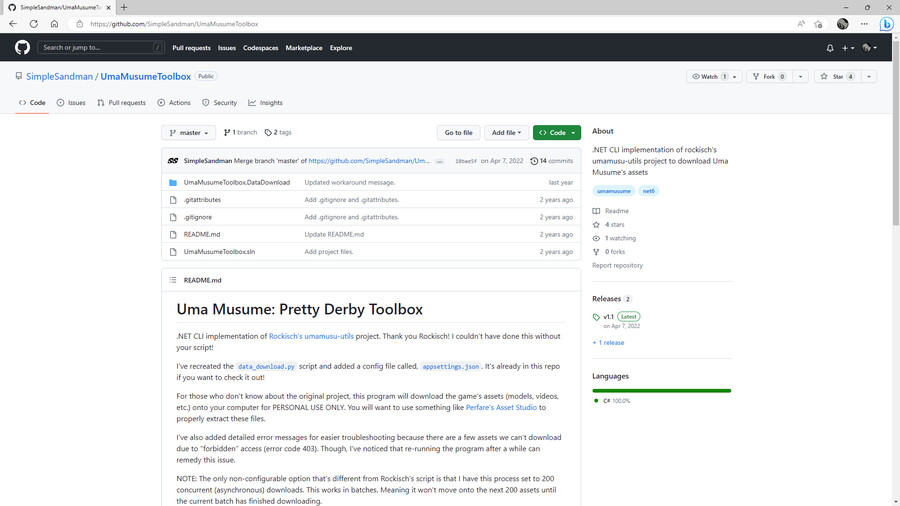Viewport: 900px width, 506px height.
Task: Switch to the Issues repo tab
Action: (x=71, y=103)
